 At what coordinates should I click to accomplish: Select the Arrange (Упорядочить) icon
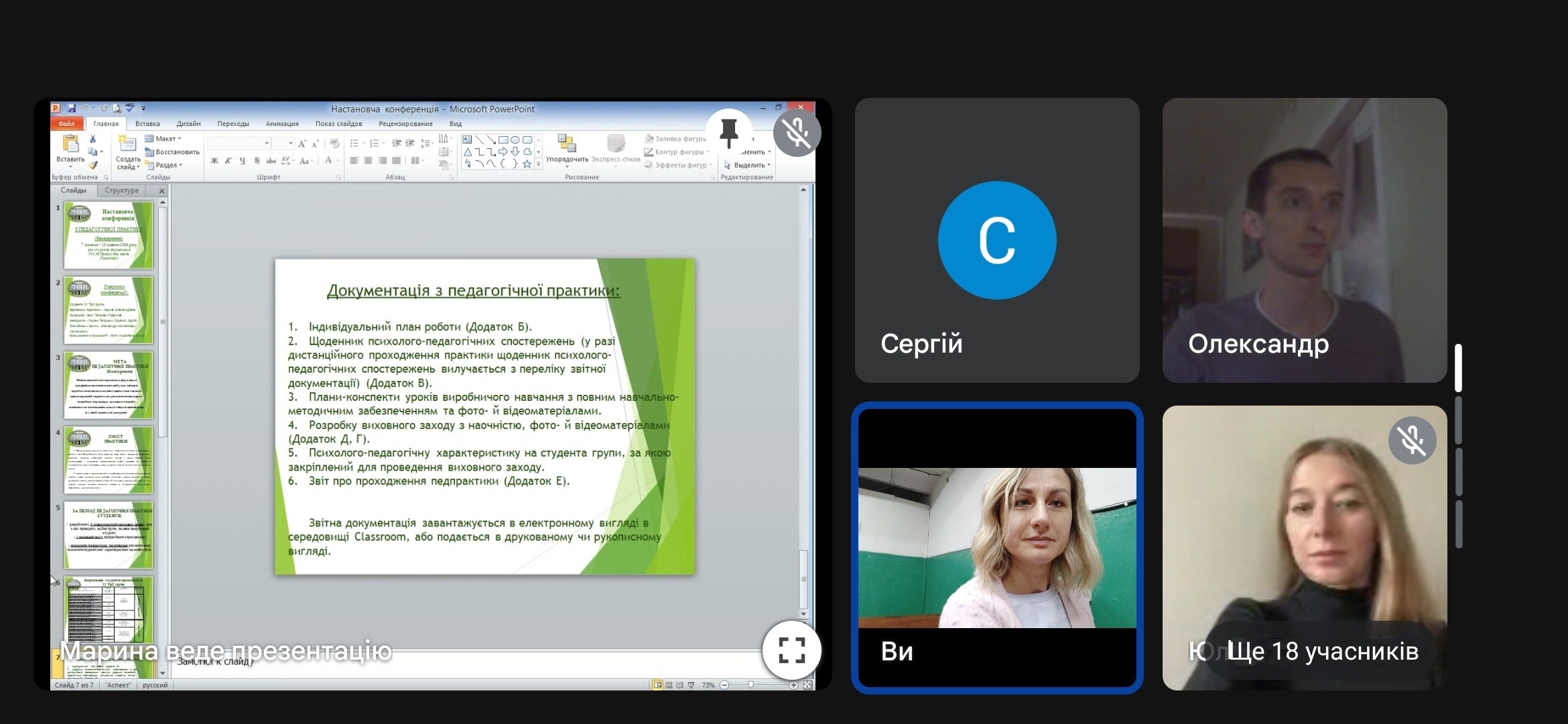566,143
